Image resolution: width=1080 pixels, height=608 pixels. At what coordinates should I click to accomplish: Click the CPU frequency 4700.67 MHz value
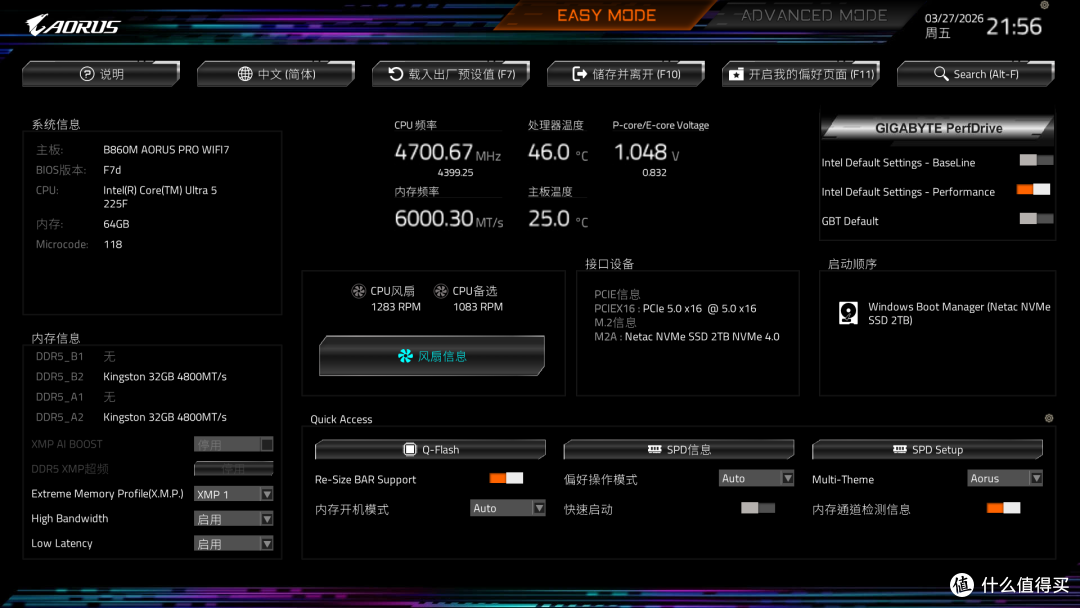pyautogui.click(x=448, y=152)
